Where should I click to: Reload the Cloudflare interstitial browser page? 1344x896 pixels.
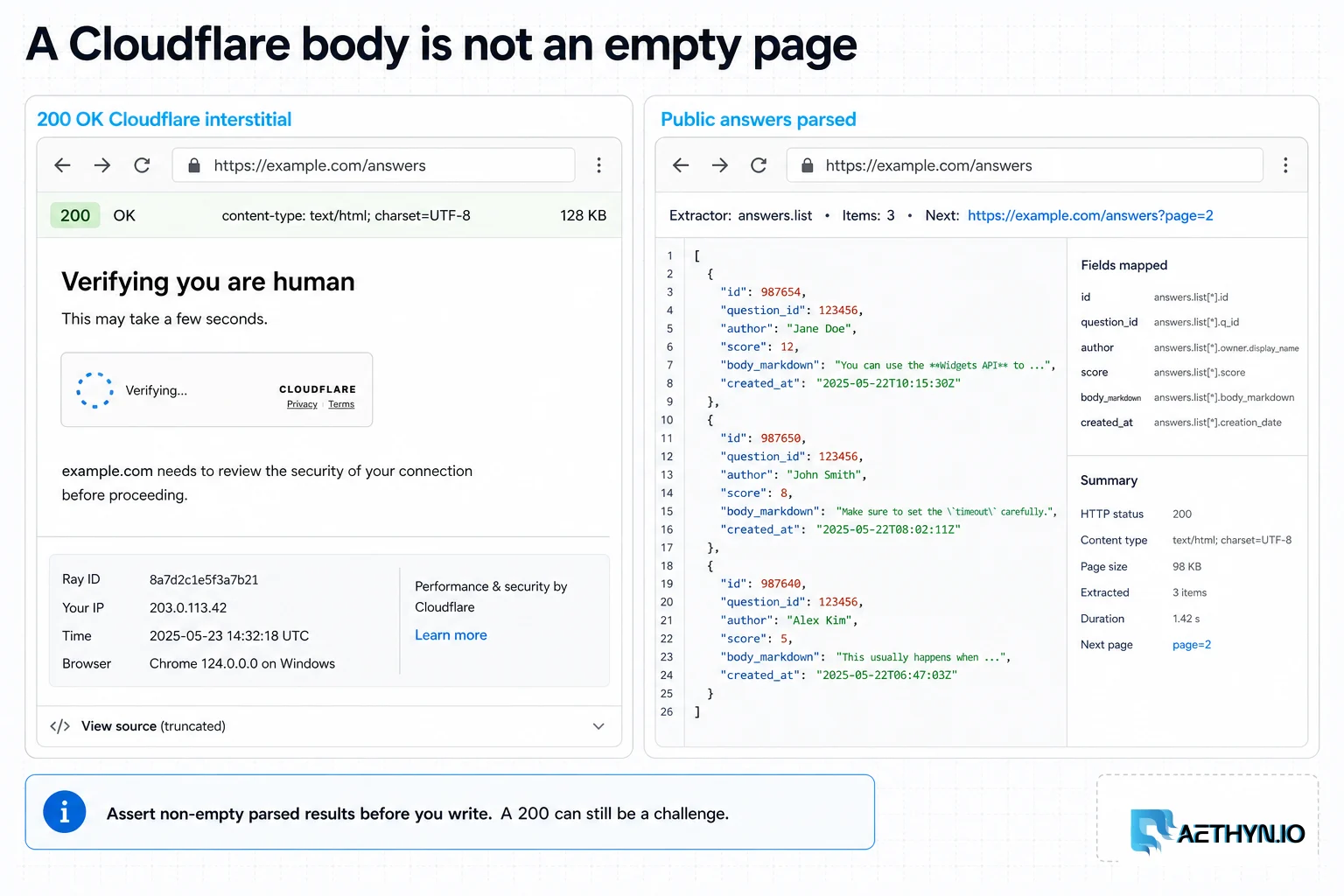(142, 165)
